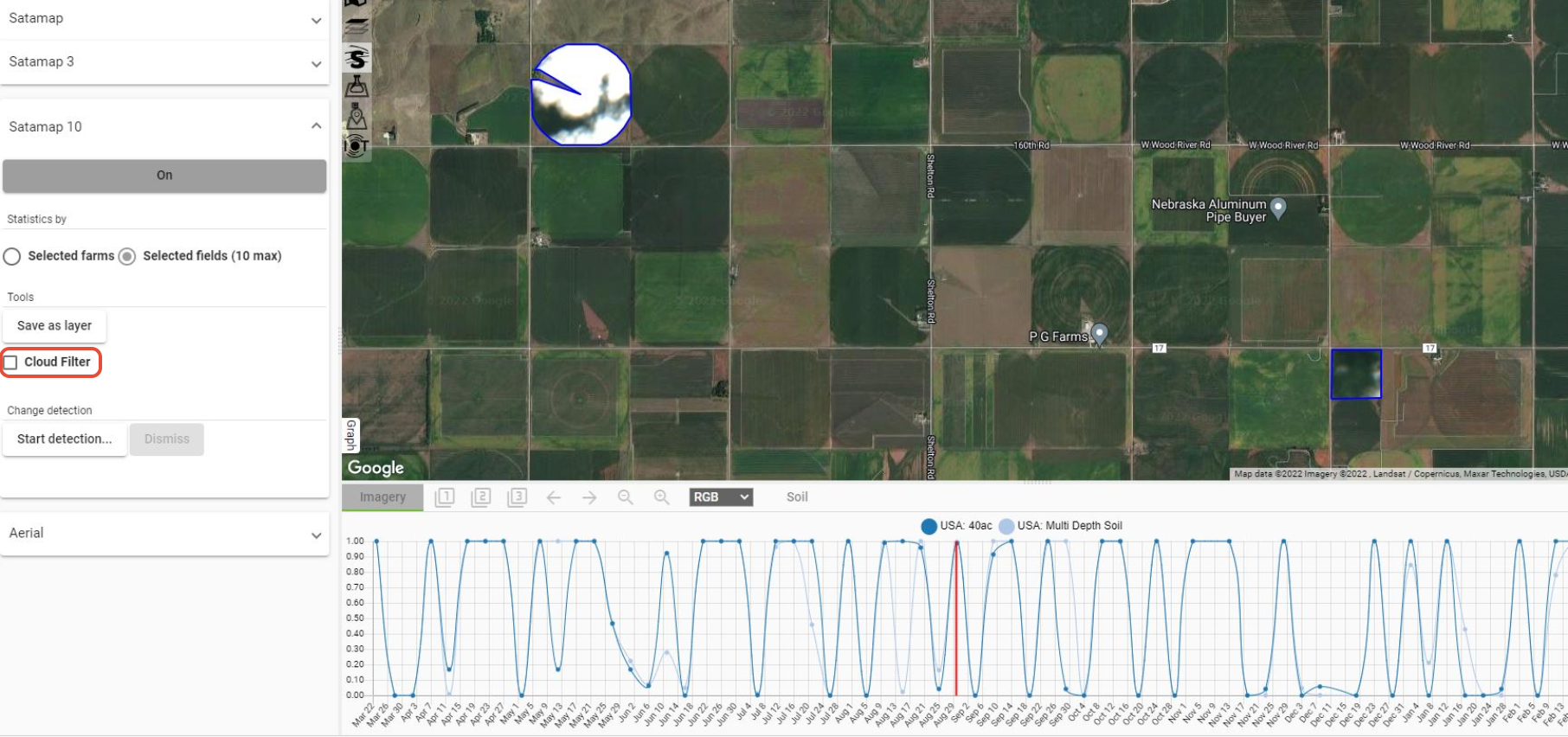Switch to the Soil tab
1568x737 pixels.
[797, 497]
